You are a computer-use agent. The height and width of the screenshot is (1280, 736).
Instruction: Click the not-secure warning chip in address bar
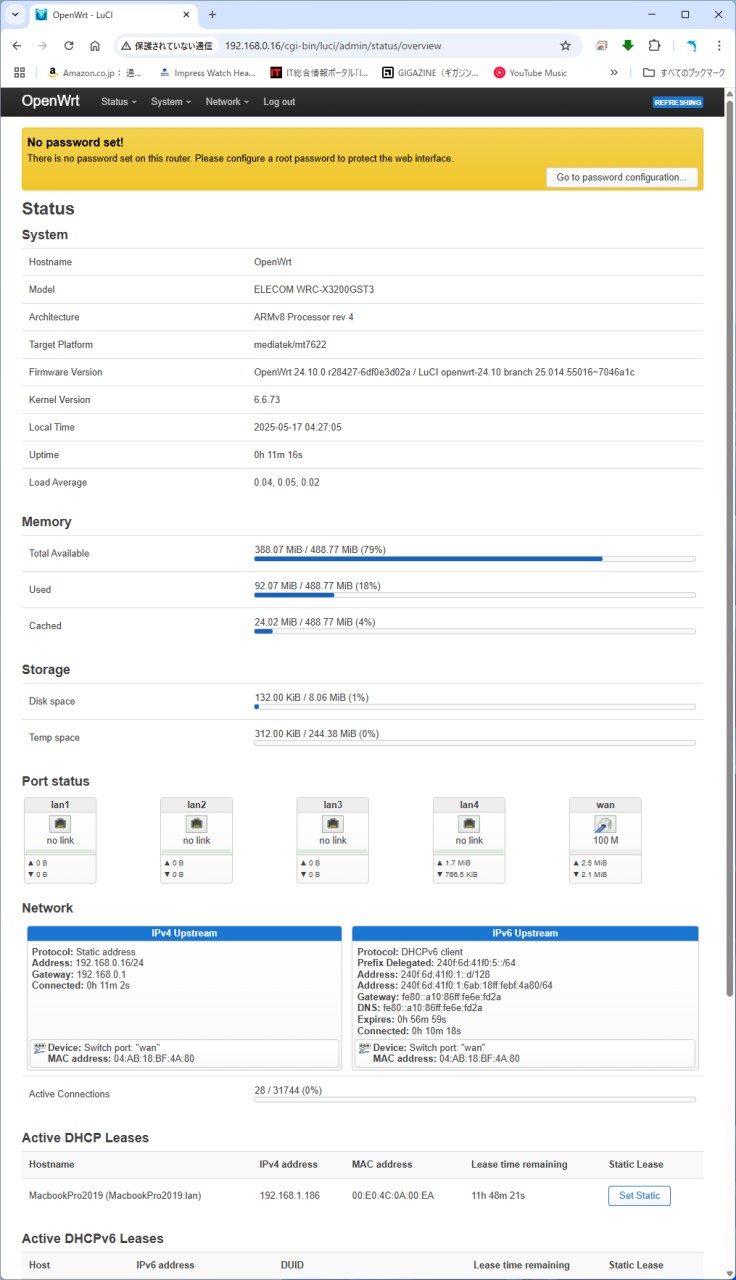[165, 46]
